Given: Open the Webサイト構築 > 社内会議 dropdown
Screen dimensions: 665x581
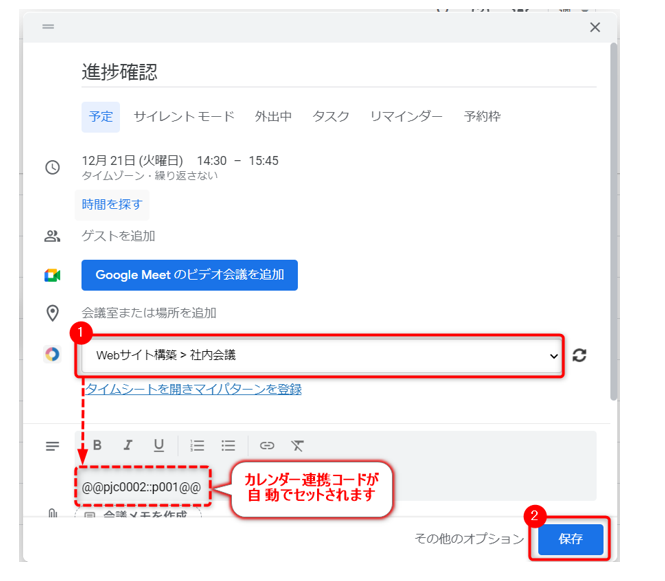Looking at the screenshot, I should pyautogui.click(x=321, y=355).
